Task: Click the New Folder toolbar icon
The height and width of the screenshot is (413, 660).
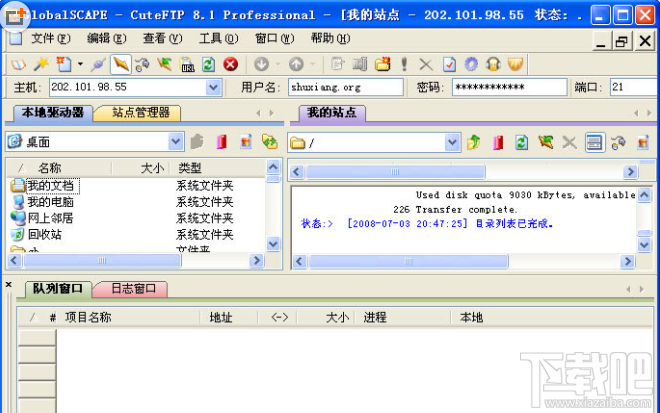Action: 382,64
